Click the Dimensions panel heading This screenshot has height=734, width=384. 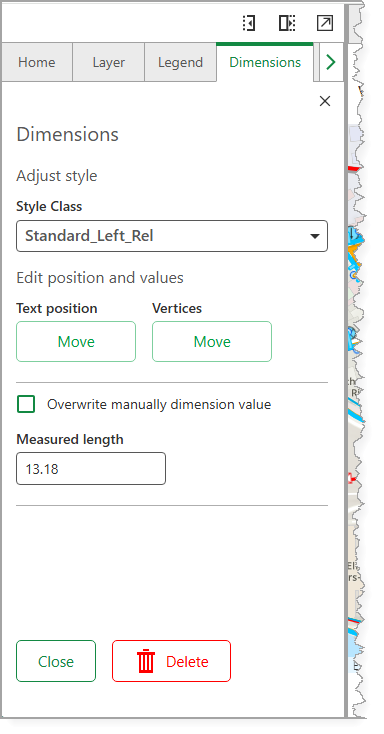(67, 134)
